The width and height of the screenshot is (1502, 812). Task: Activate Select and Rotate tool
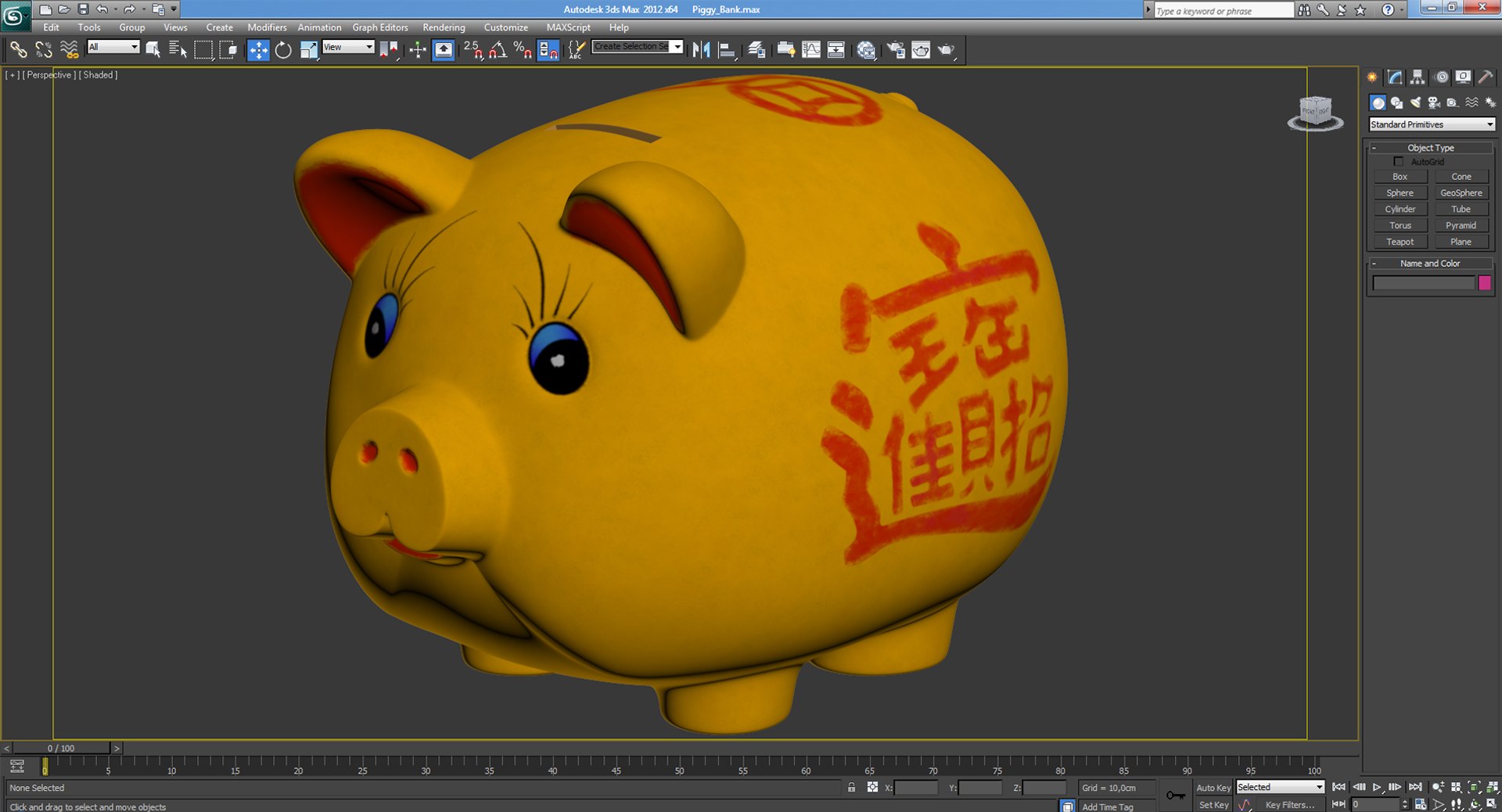pos(283,50)
